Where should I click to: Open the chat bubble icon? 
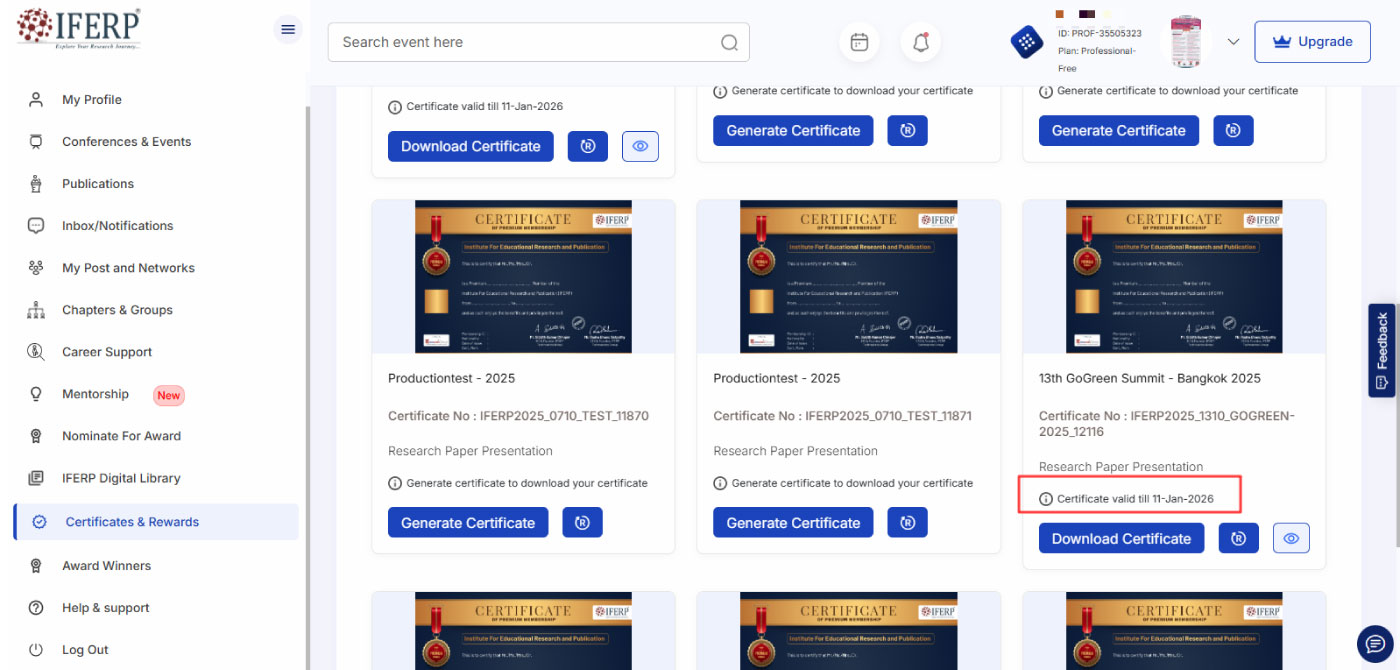(1374, 643)
